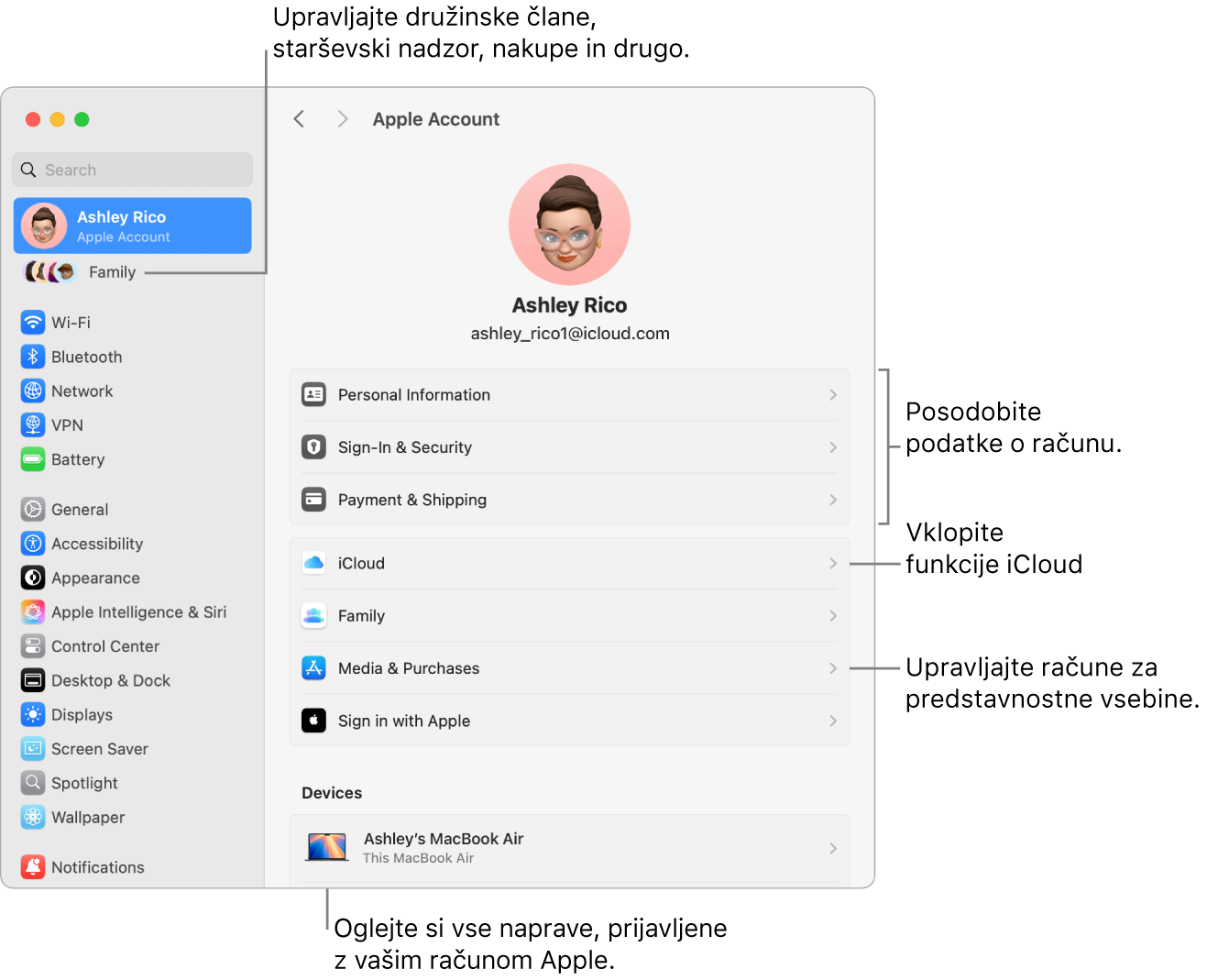Open Bluetooth icon in sidebar

[33, 357]
